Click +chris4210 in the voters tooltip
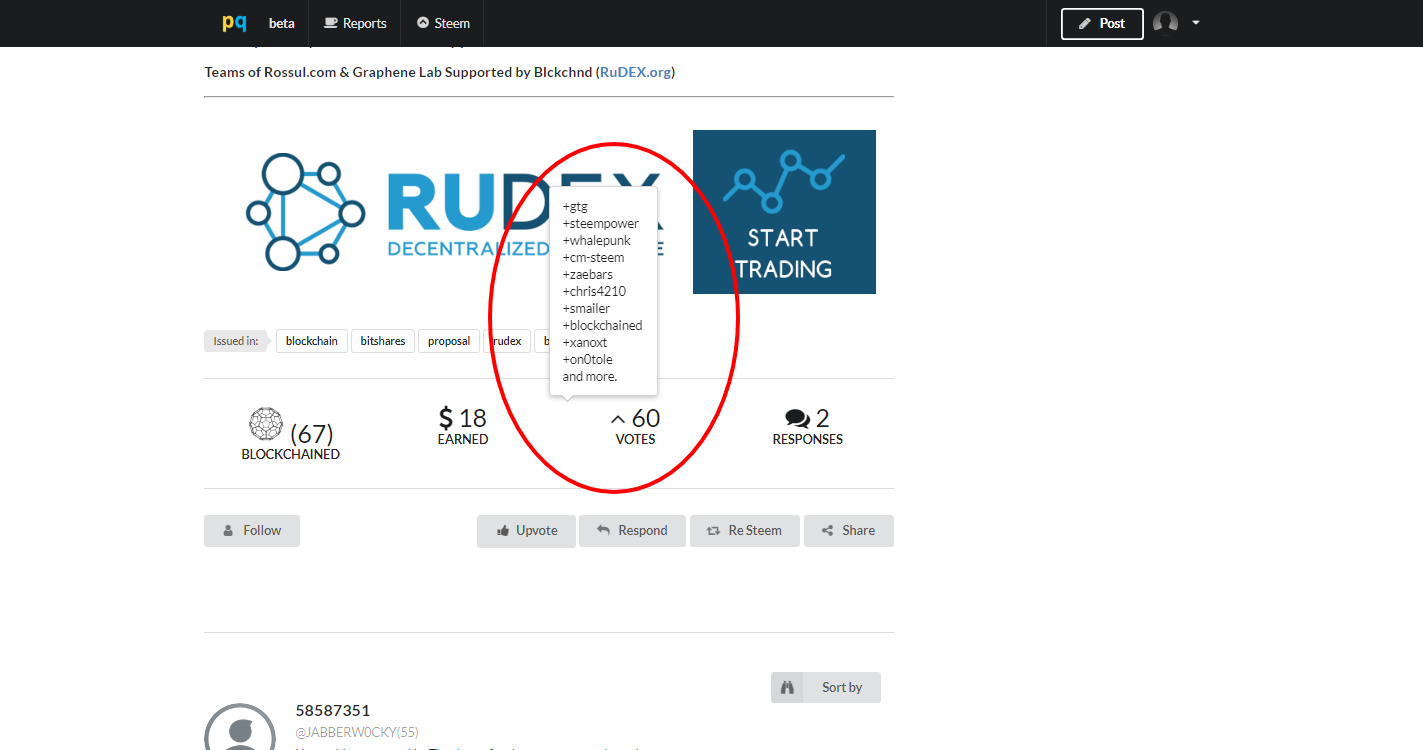 pos(594,292)
